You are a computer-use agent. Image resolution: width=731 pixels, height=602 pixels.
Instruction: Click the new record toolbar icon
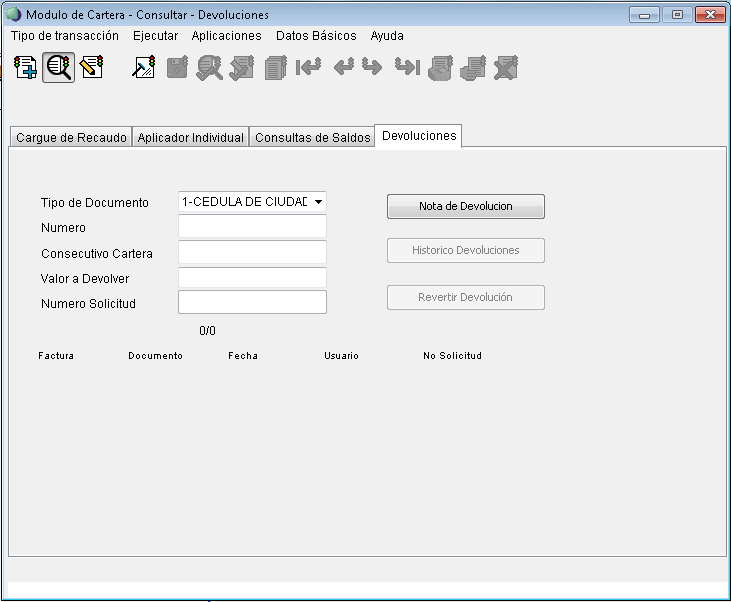tap(26, 68)
